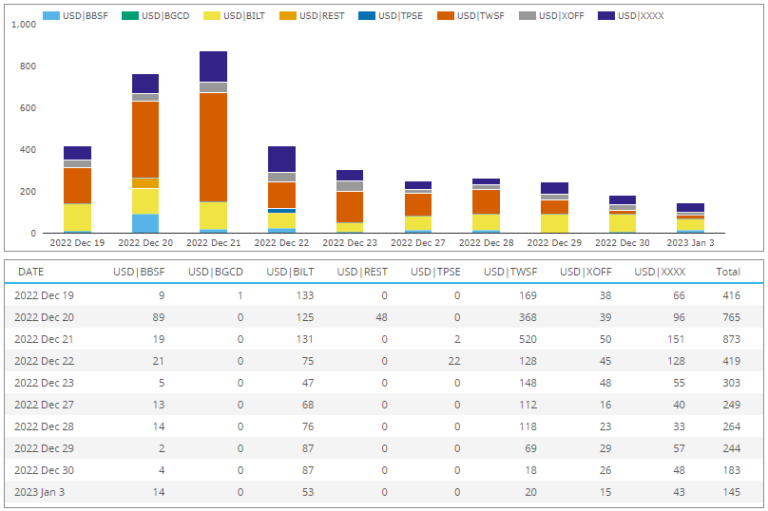Click the total value 873 in the table
The image size is (768, 511).
tap(730, 339)
